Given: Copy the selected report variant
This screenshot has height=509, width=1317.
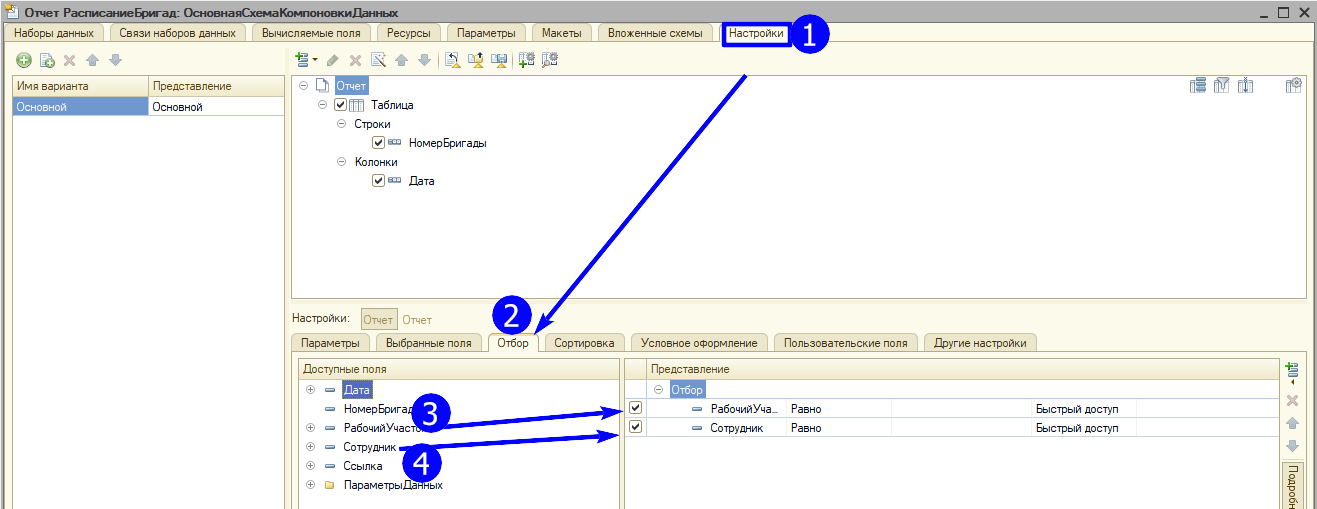Looking at the screenshot, I should click(47, 60).
